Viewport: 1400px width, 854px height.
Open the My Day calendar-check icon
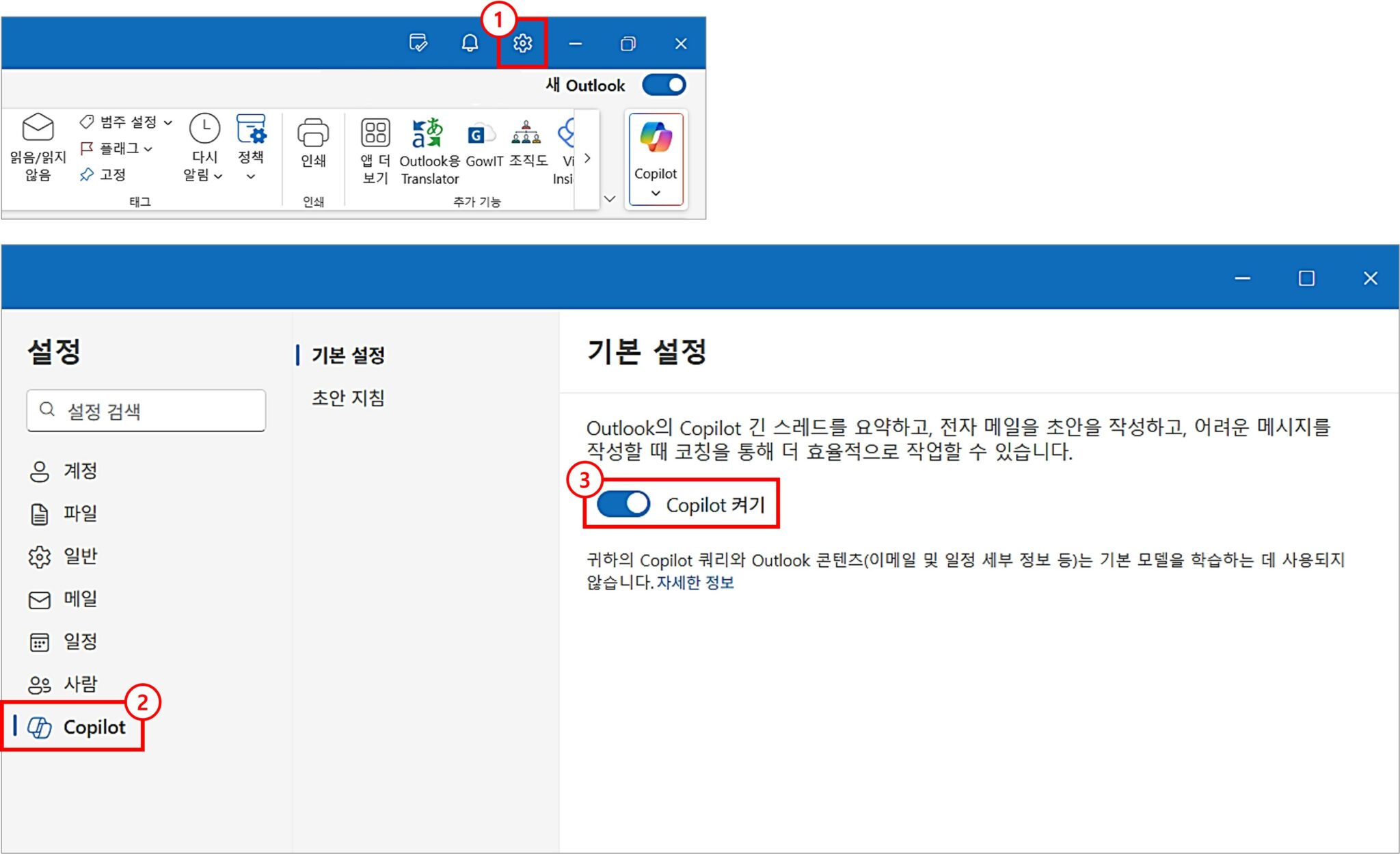[x=418, y=43]
